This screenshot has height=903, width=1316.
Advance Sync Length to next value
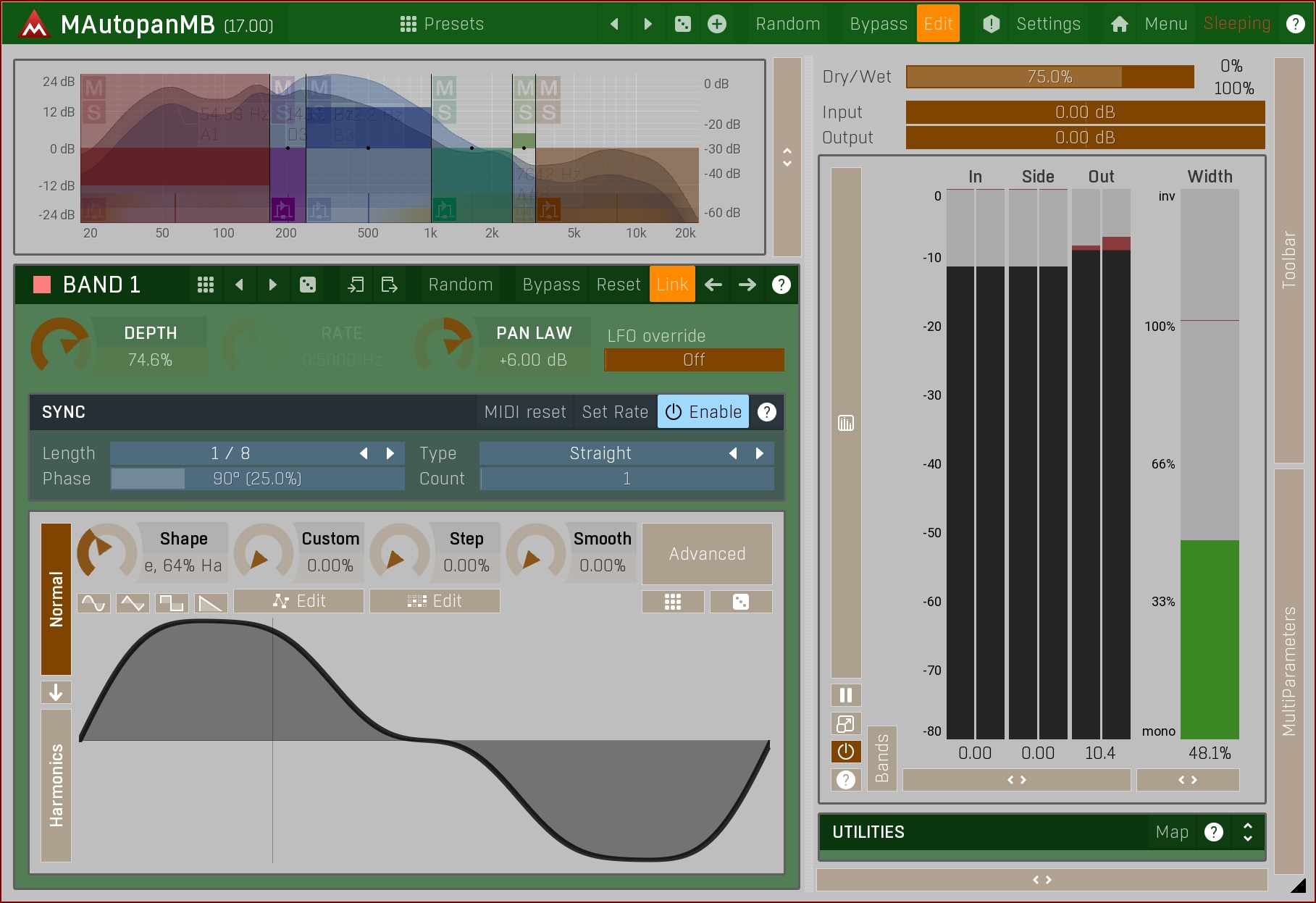[x=390, y=453]
